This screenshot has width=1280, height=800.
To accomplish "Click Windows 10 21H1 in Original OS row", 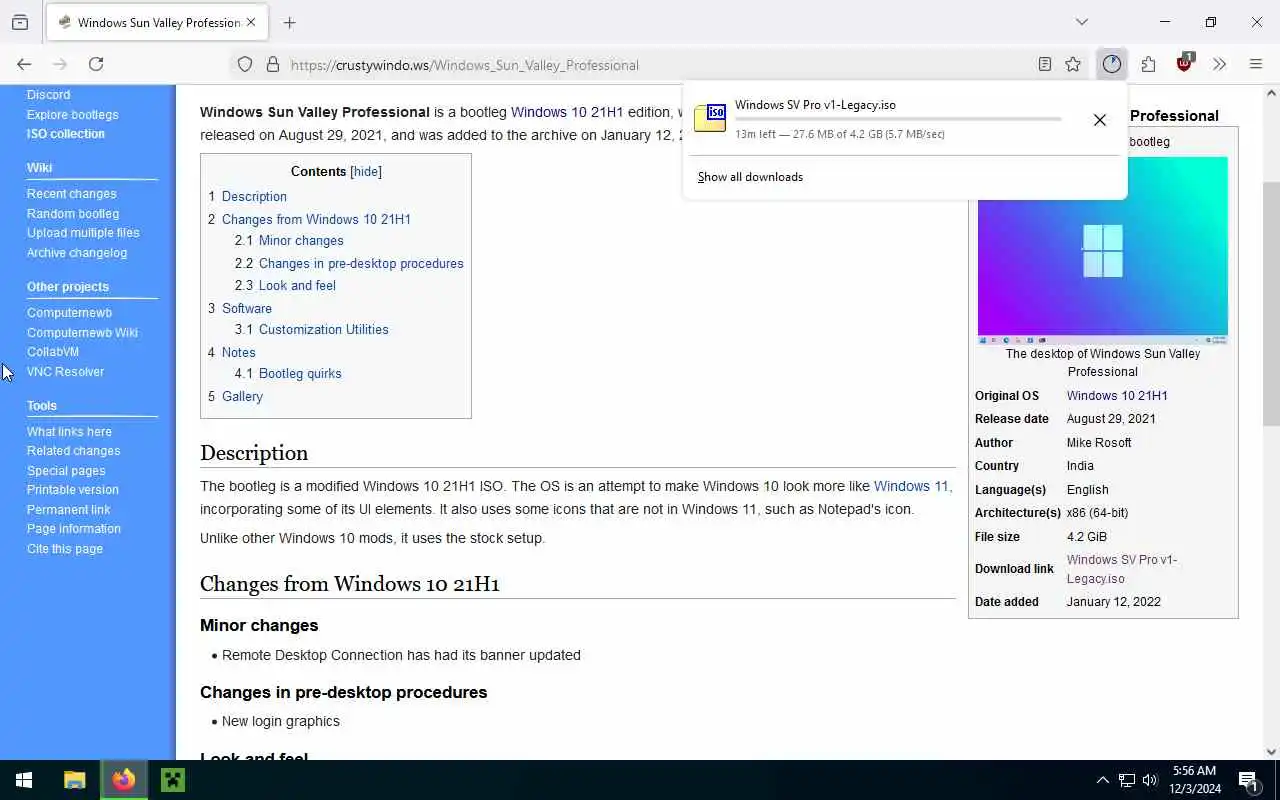I will tap(1117, 395).
